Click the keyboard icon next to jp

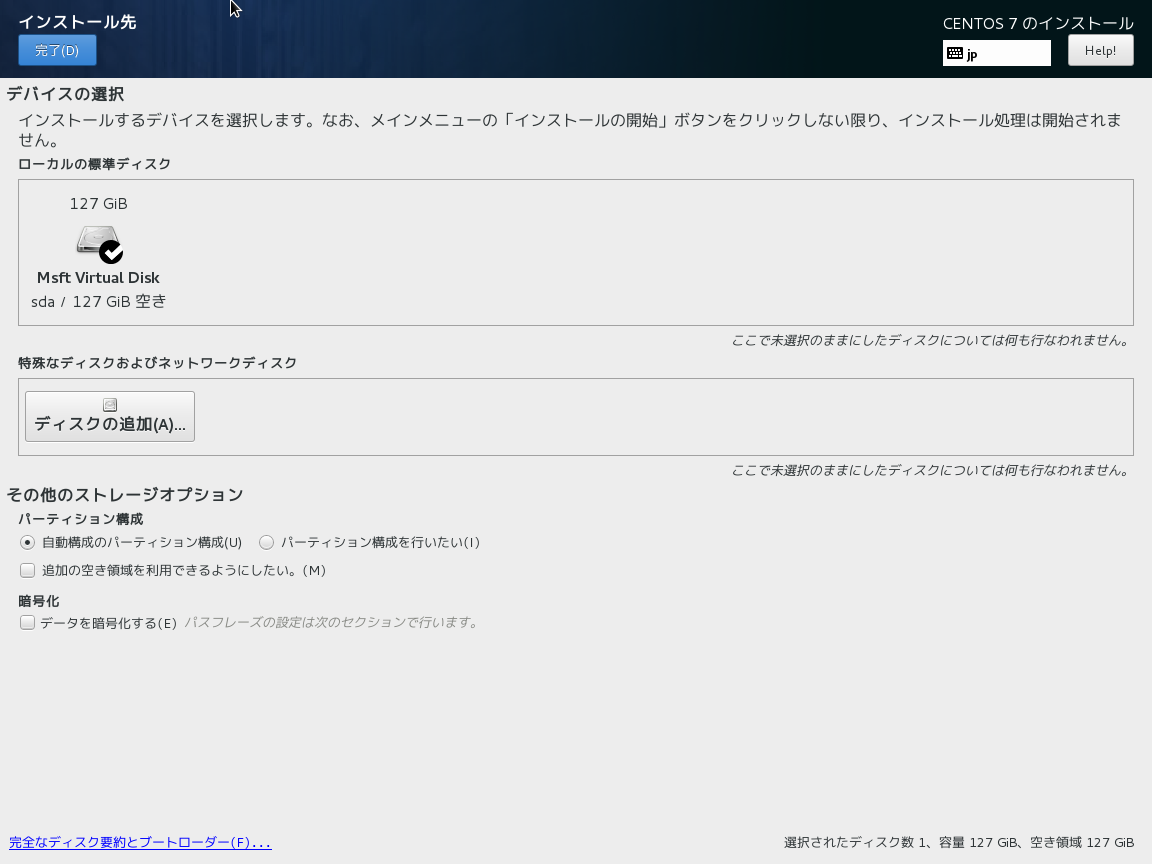point(954,54)
